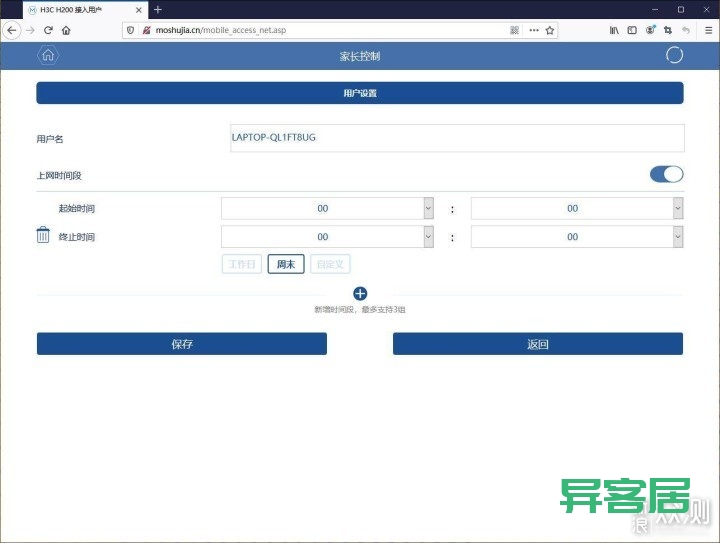Screen dimensions: 720x543
Task: Click the browser forward arrow
Action: tap(30, 30)
